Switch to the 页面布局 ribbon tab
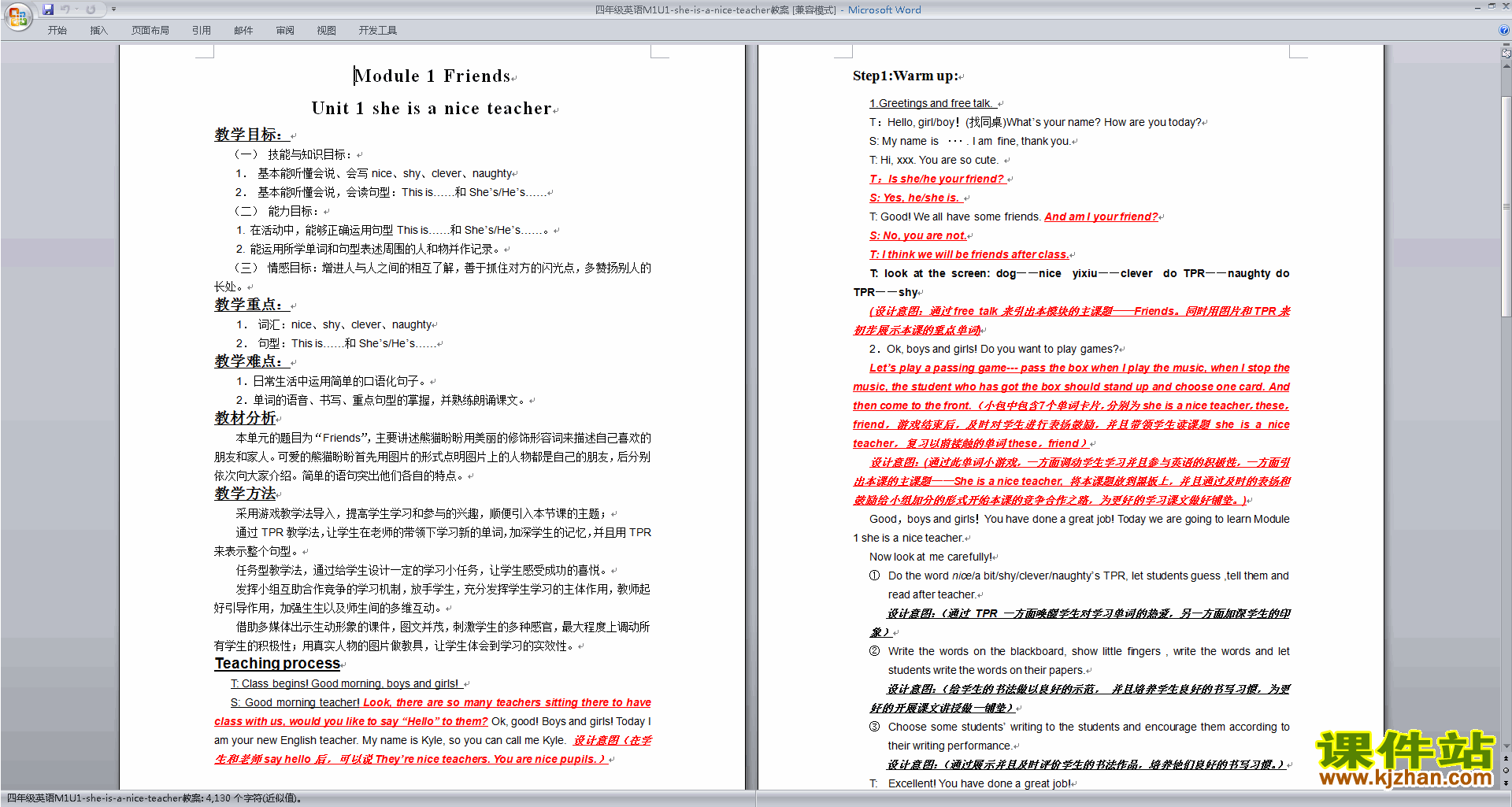Viewport: 1512px width, 807px height. pos(150,31)
